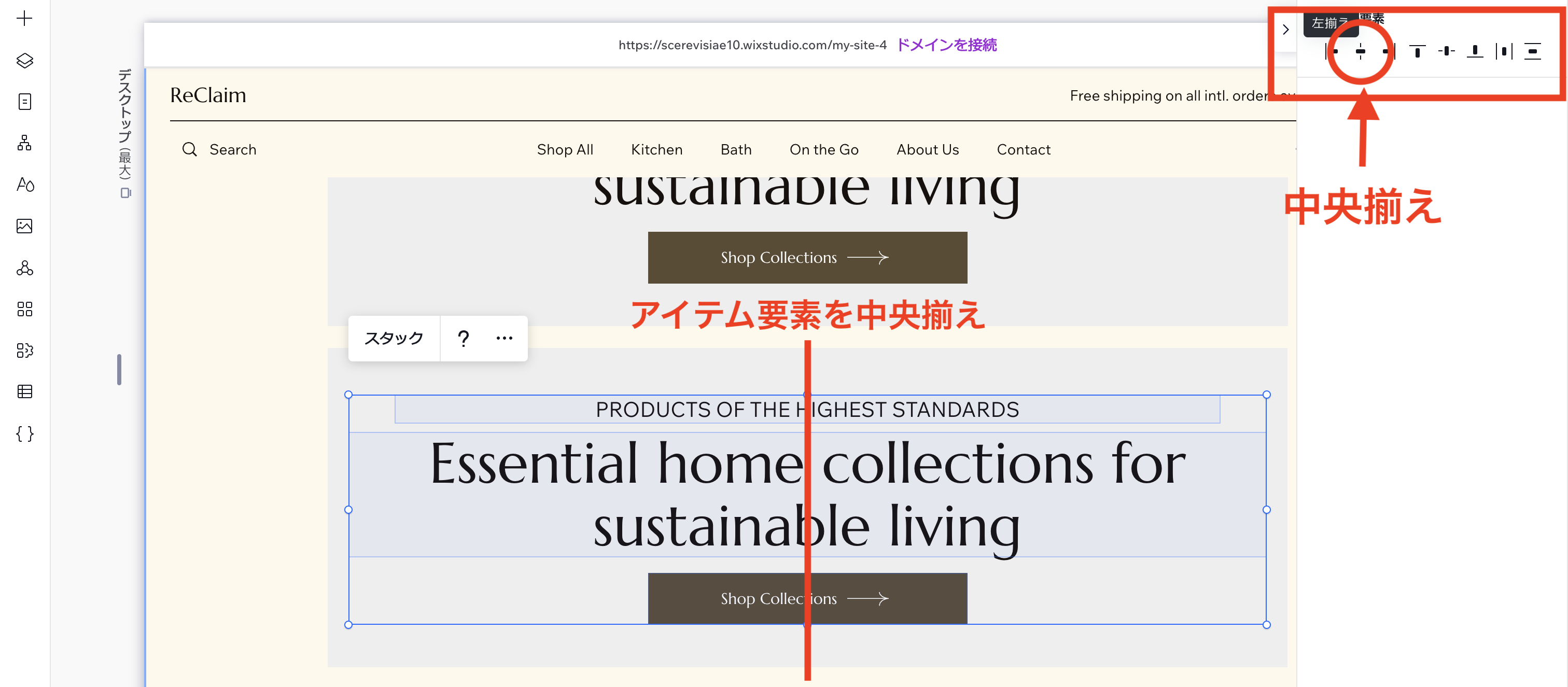1568x687 pixels.
Task: Open the Site Styles typography panel
Action: click(x=24, y=186)
